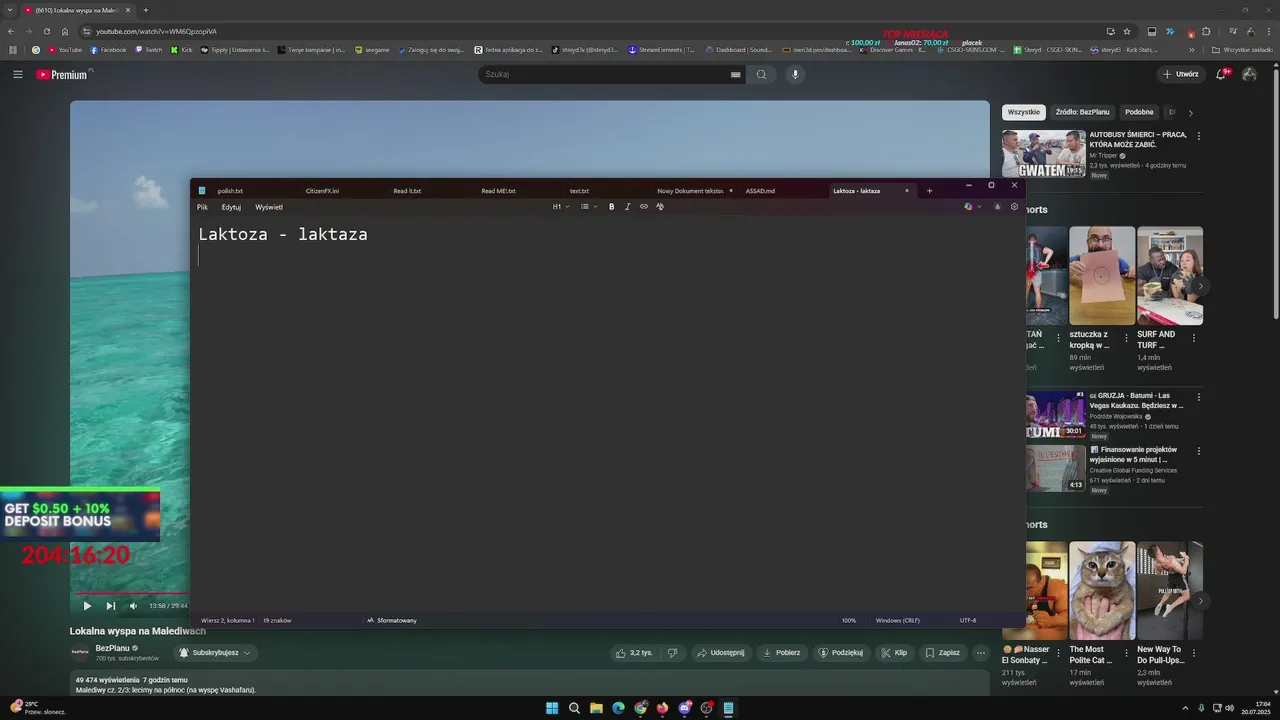Switch to text.txt tab
Image resolution: width=1280 pixels, height=720 pixels.
click(579, 191)
